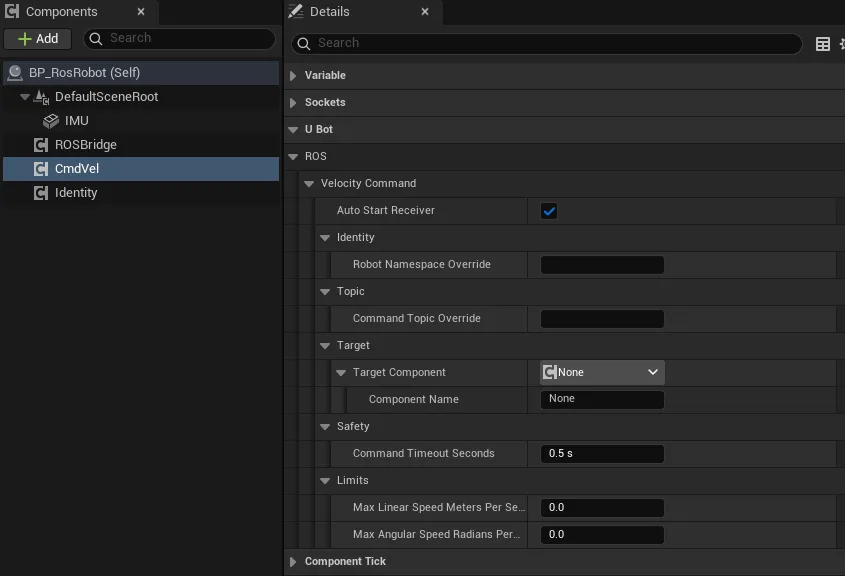Collapse the DefaultSceneRoot tree node
This screenshot has height=576, width=845.
click(x=24, y=97)
